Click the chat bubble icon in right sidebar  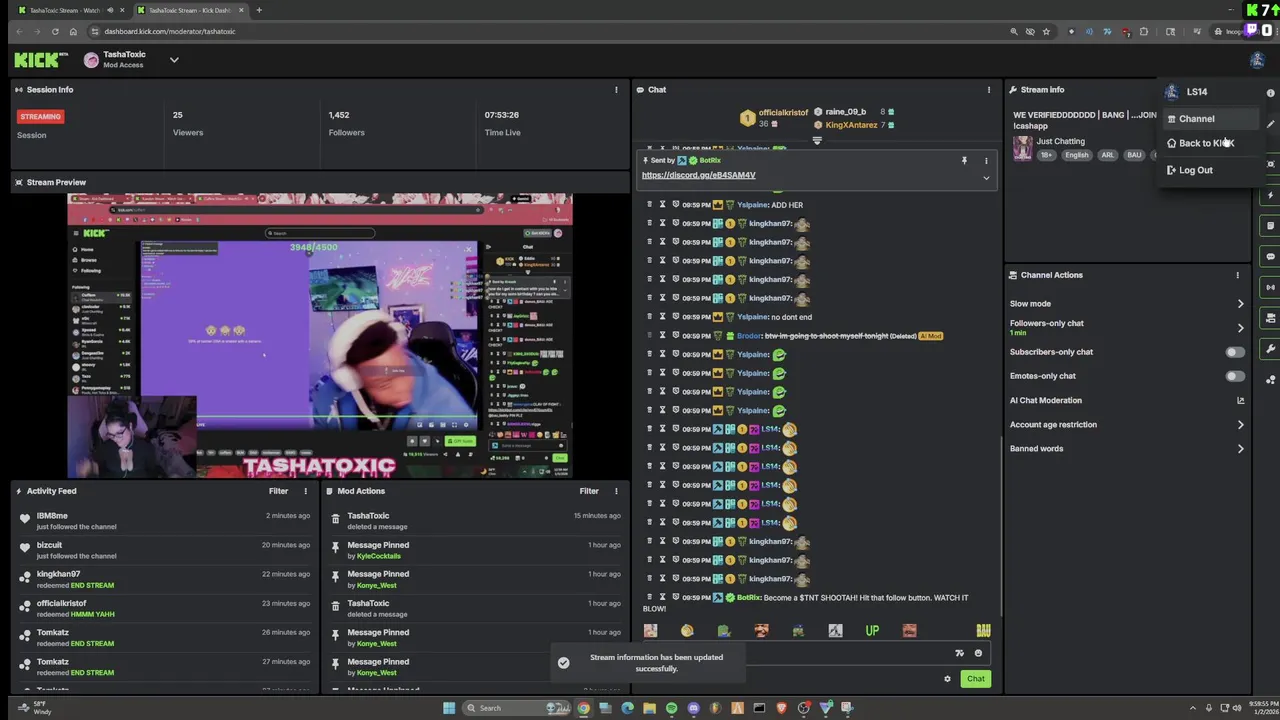pos(1271,257)
